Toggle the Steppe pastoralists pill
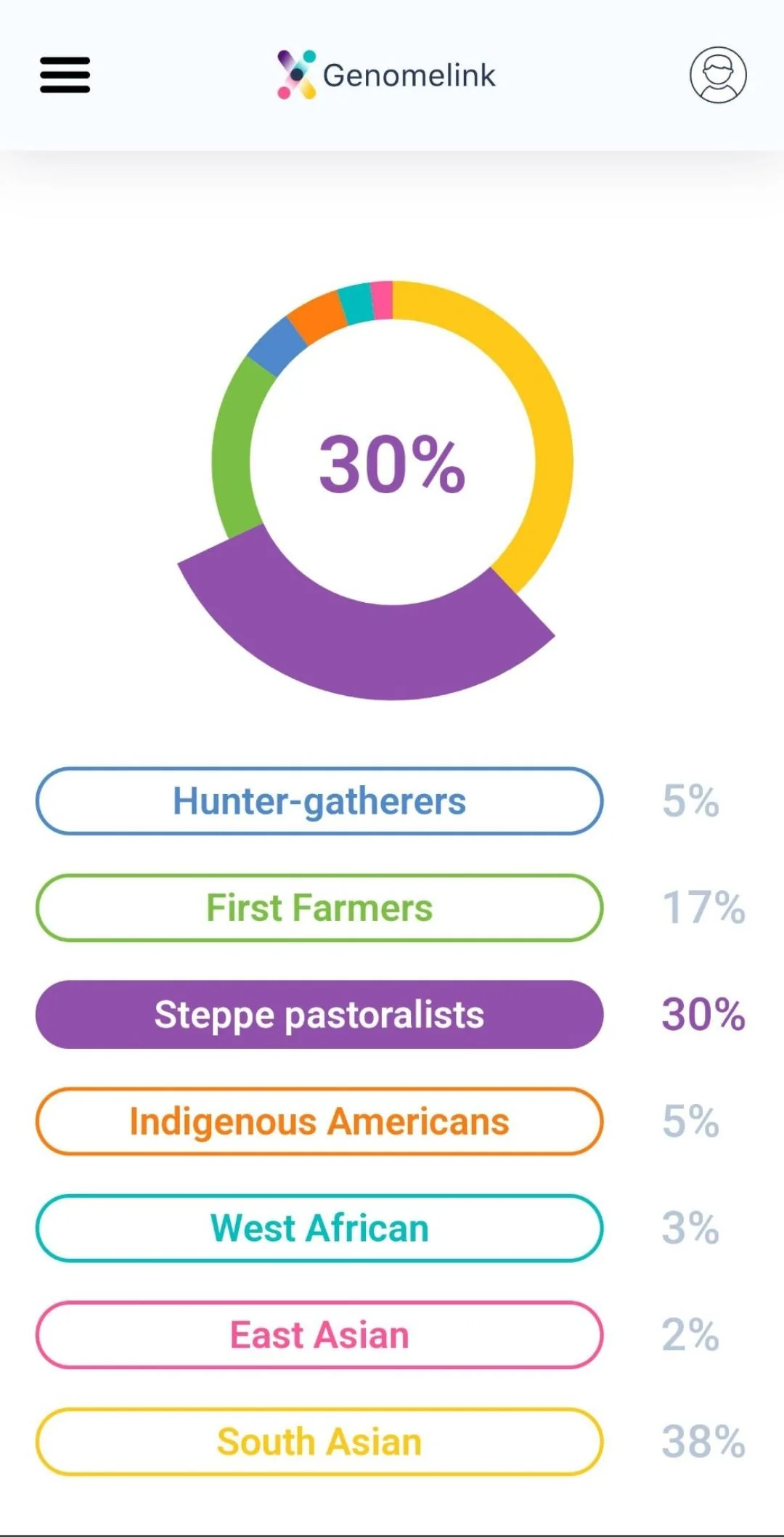The image size is (784, 1537). coord(319,1014)
